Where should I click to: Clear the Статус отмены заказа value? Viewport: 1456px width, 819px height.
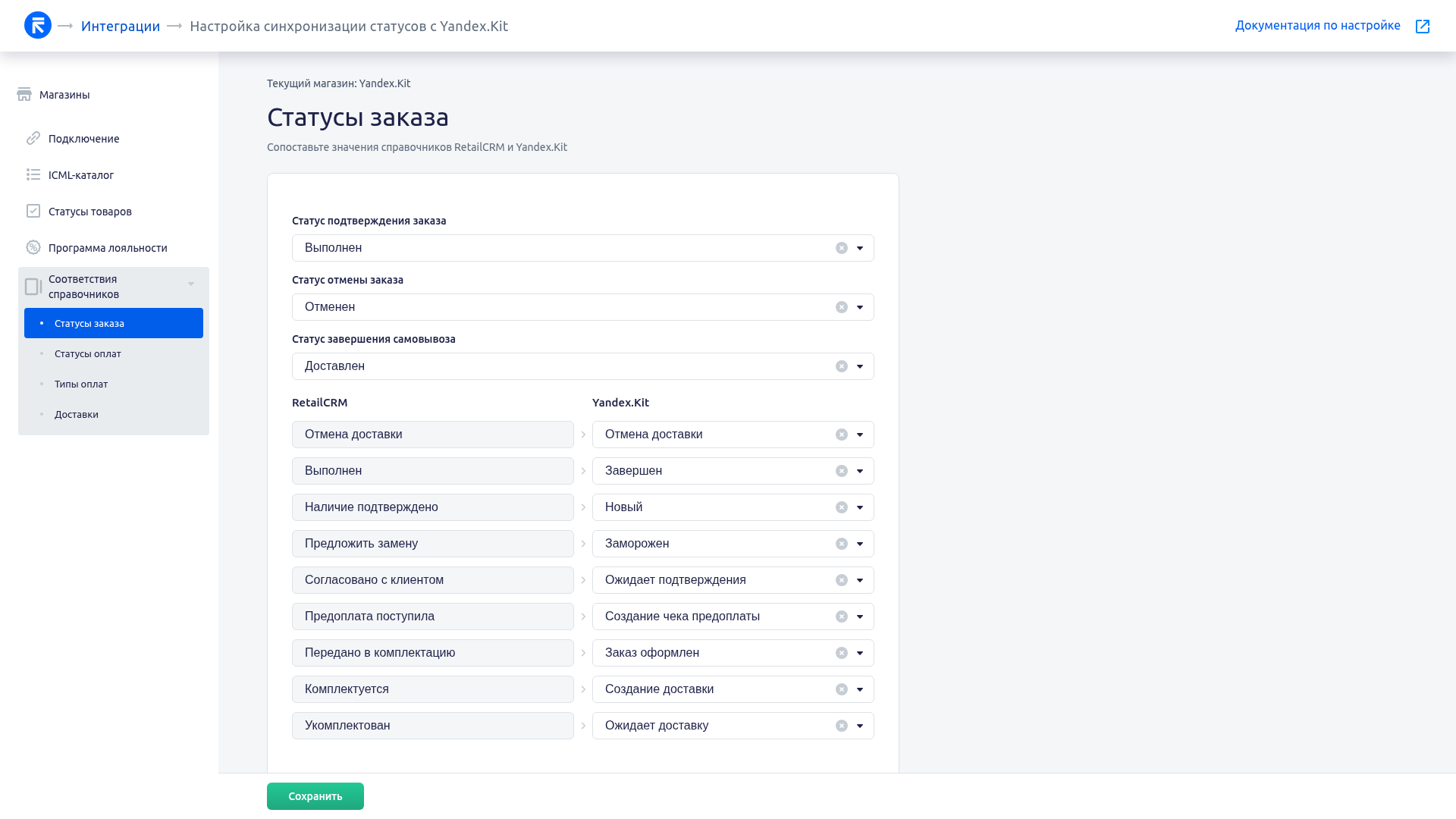[x=842, y=307]
